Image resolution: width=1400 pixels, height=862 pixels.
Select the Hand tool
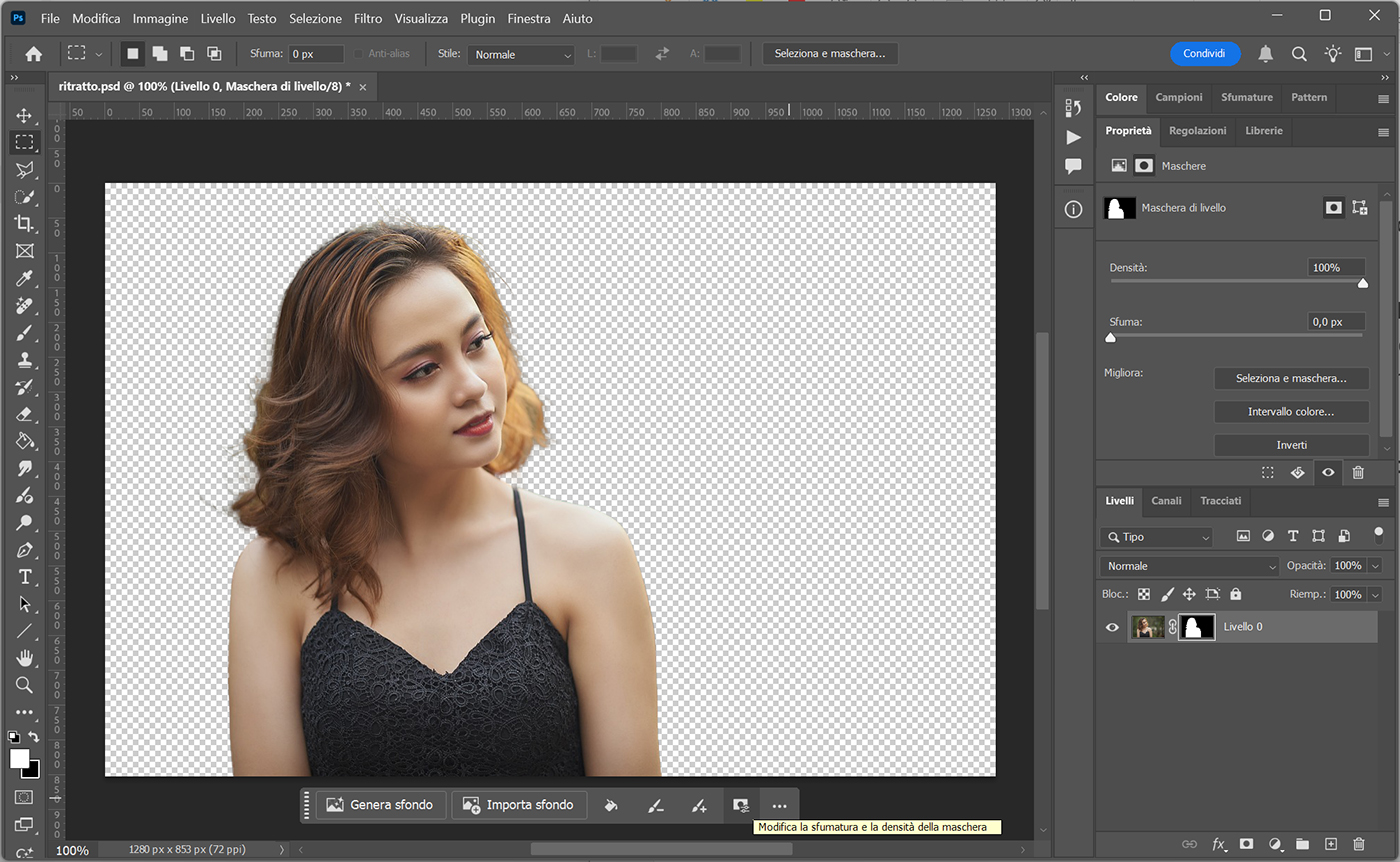[x=24, y=658]
